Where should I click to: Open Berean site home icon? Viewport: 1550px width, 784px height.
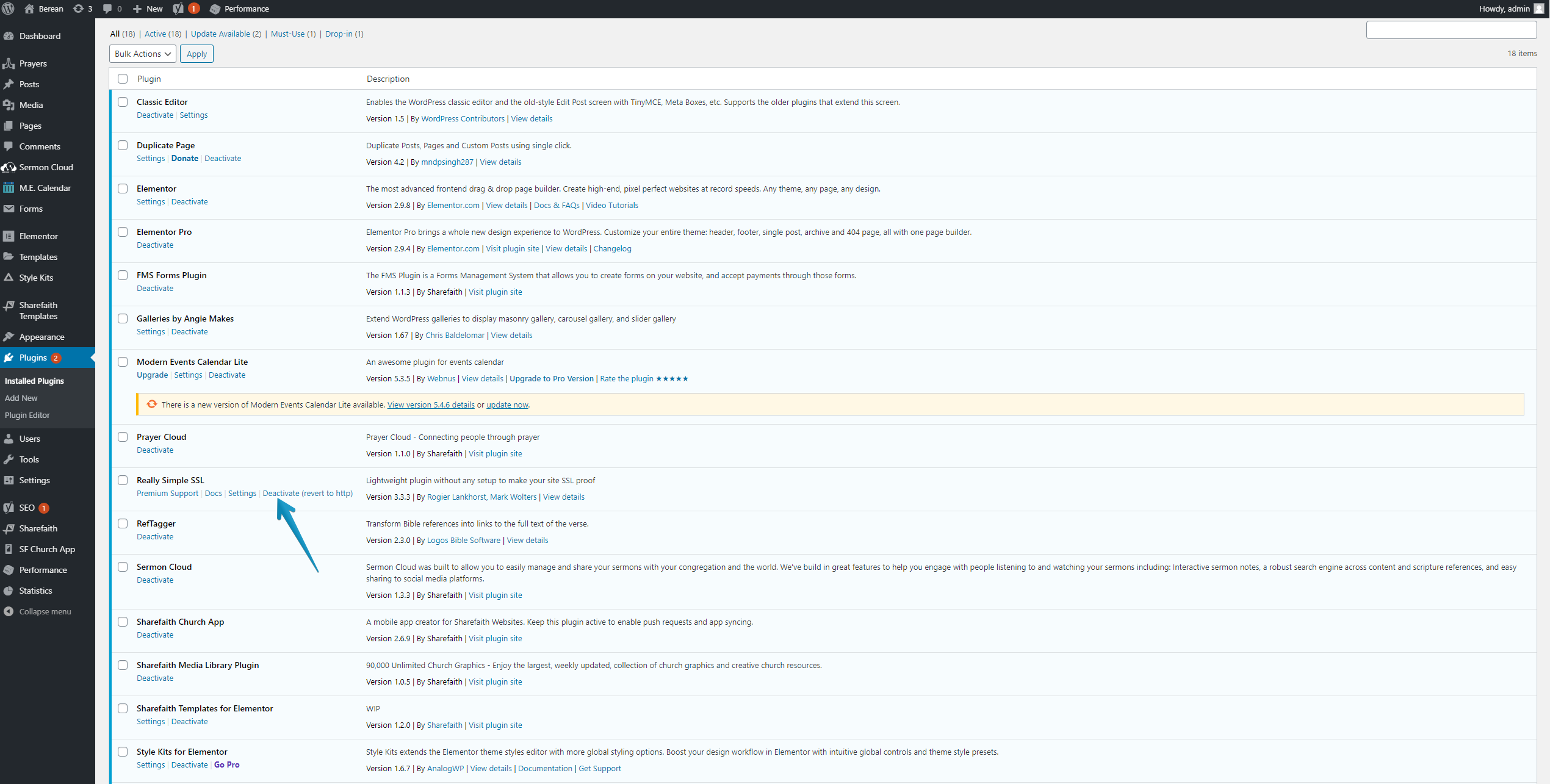tap(29, 9)
